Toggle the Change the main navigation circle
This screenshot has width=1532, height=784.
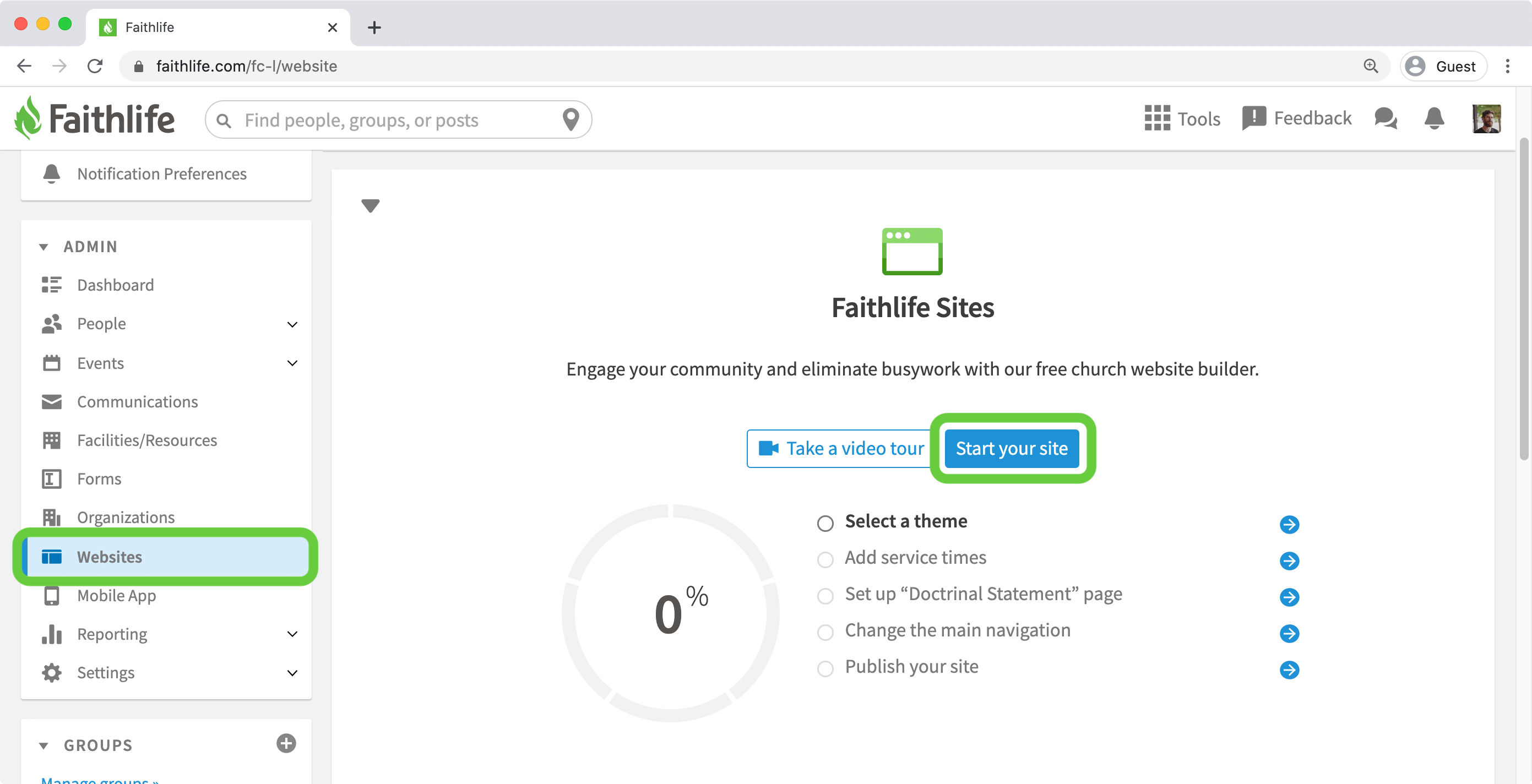(x=825, y=632)
